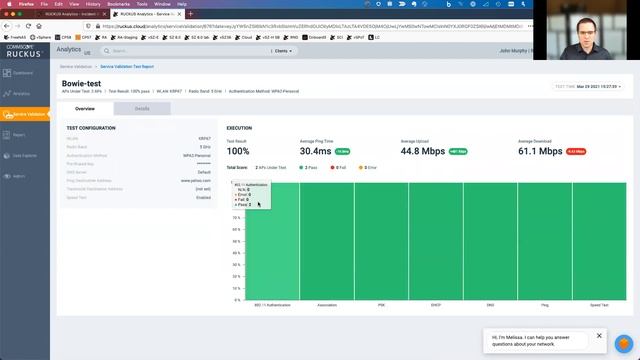Reload the page in Firefox

click(28, 26)
